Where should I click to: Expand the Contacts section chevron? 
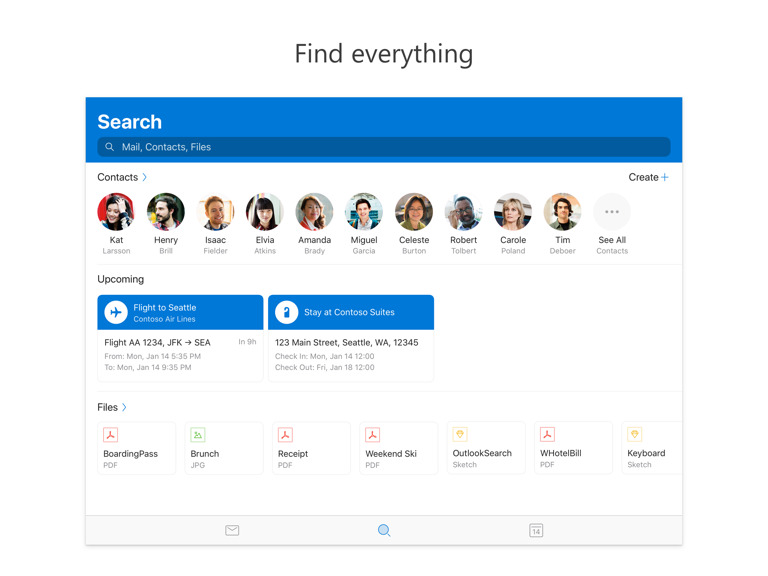pyautogui.click(x=144, y=177)
